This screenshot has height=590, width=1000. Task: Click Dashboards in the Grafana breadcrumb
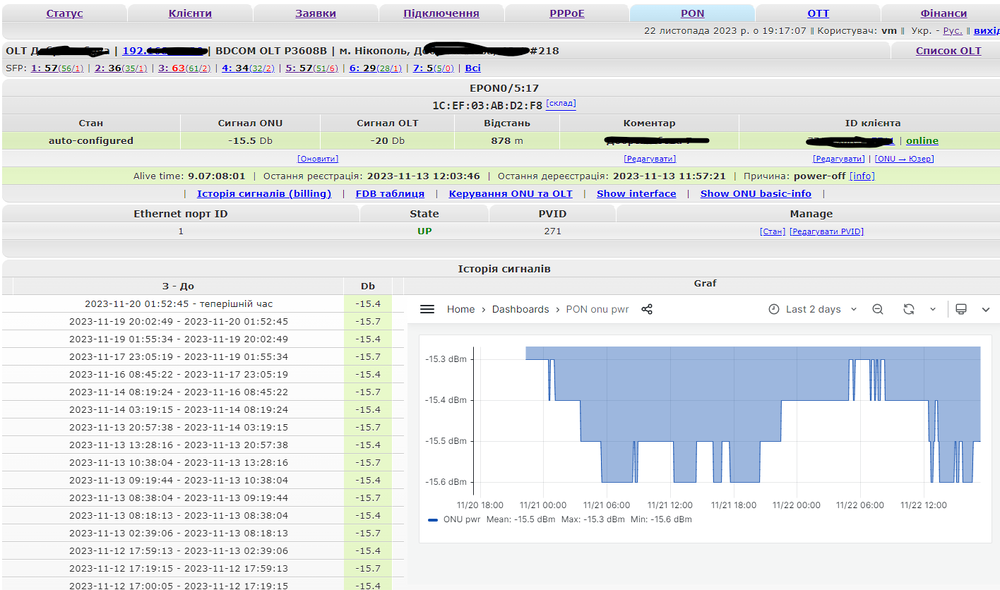coord(520,309)
